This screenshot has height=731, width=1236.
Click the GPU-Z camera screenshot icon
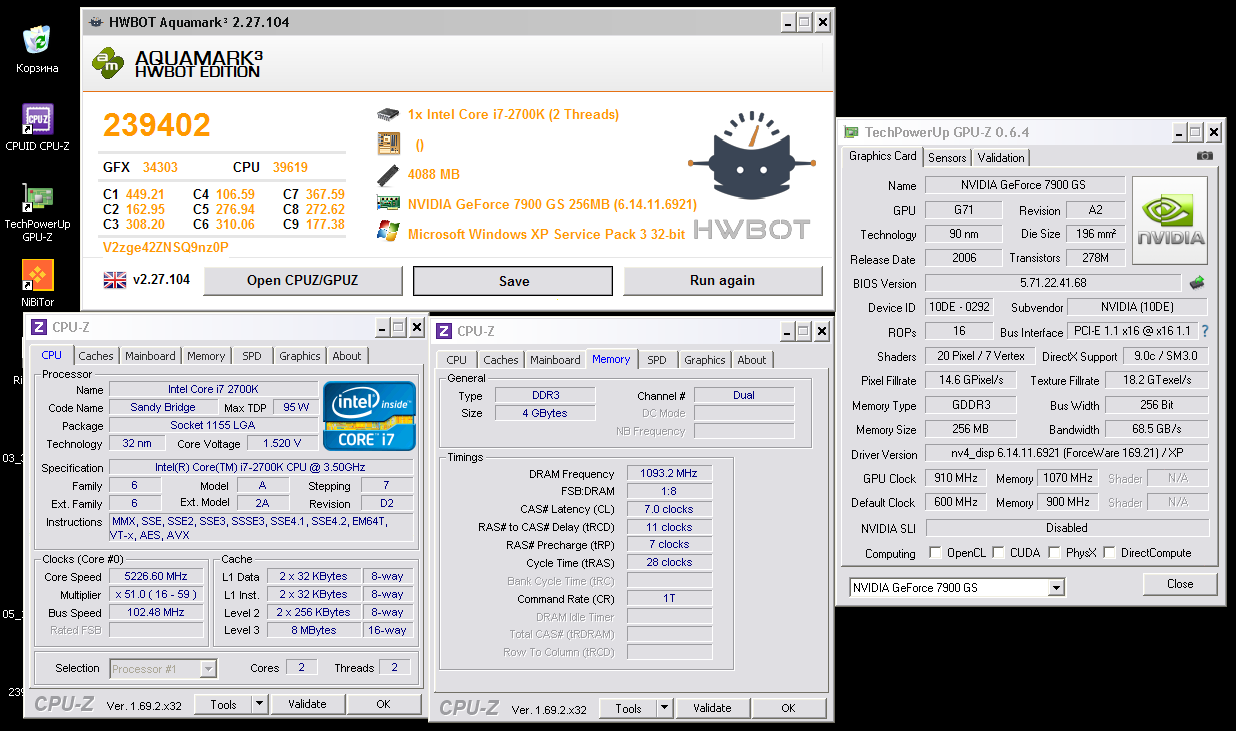(1205, 156)
